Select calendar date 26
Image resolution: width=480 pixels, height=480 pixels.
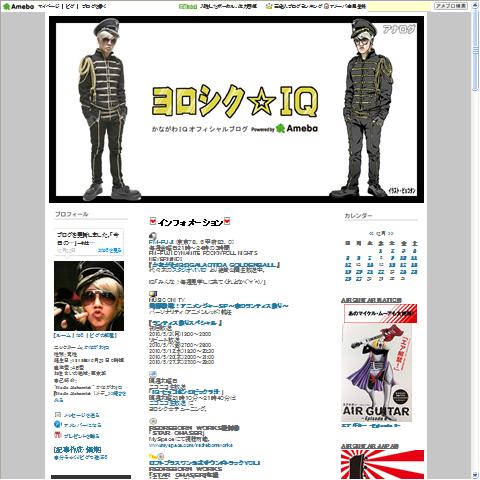click(348, 279)
